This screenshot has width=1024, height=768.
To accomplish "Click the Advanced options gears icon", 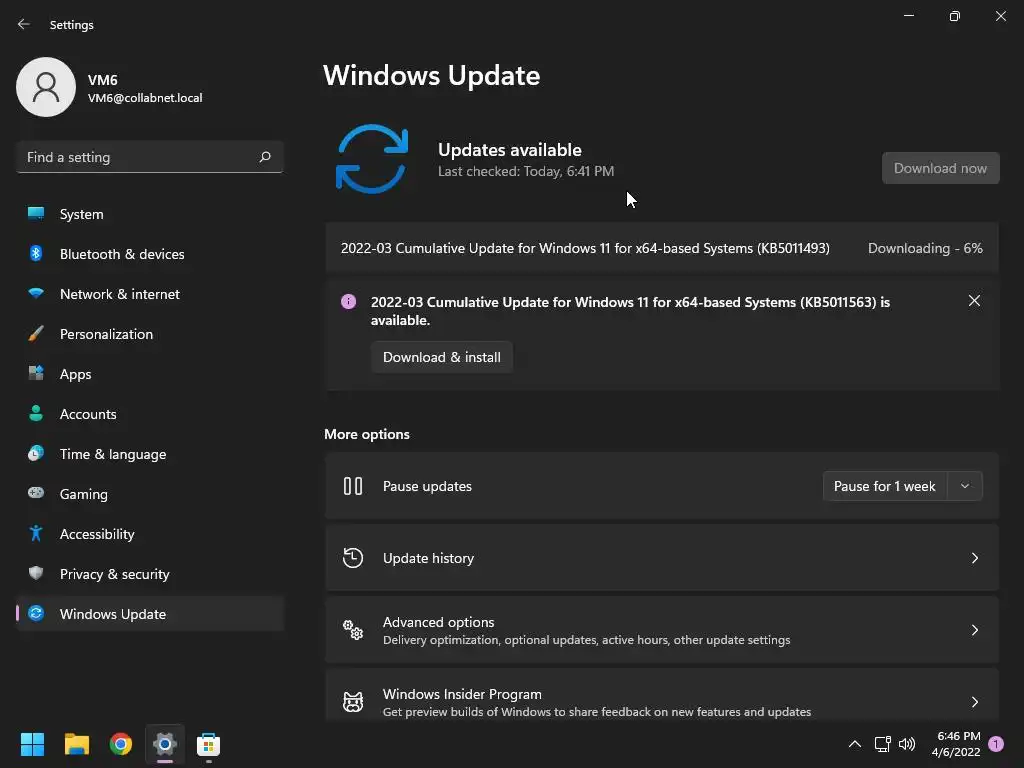I will [x=353, y=630].
